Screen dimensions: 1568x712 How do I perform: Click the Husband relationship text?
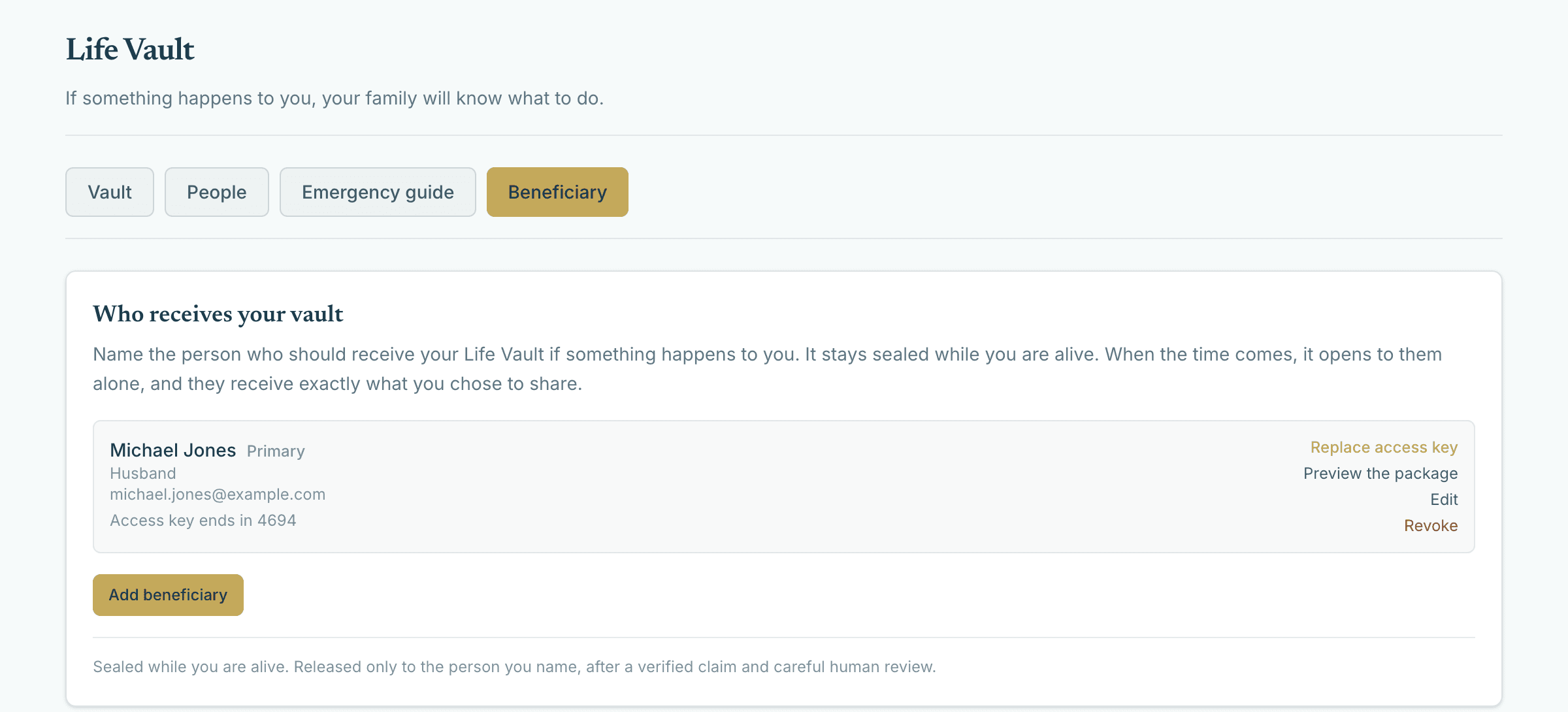[143, 474]
